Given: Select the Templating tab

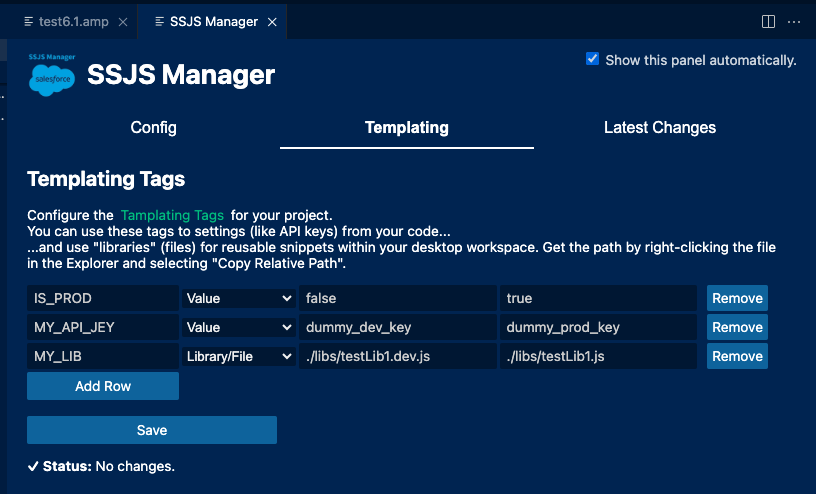Looking at the screenshot, I should pyautogui.click(x=406, y=128).
